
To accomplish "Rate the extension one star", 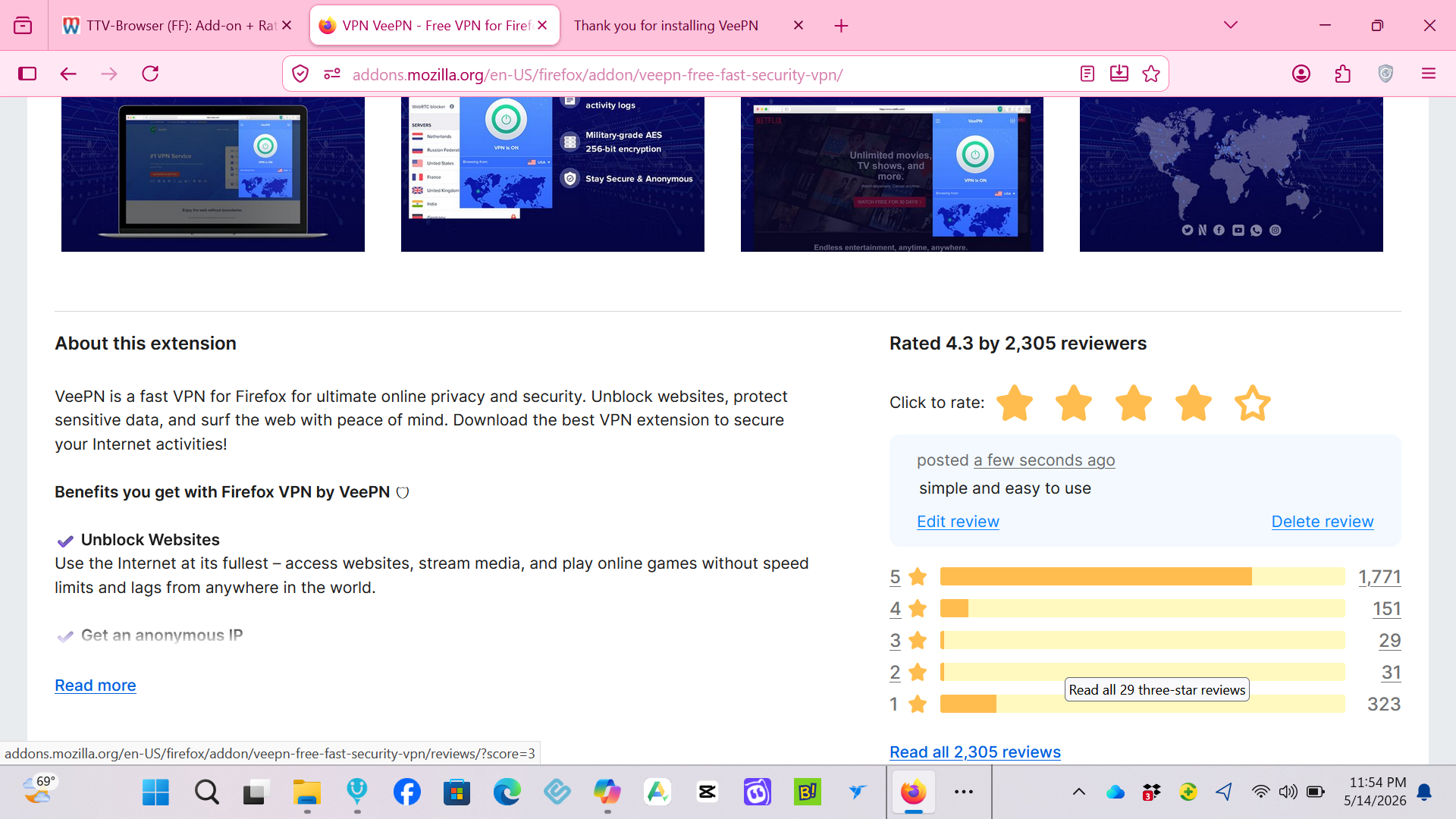I will 1015,403.
